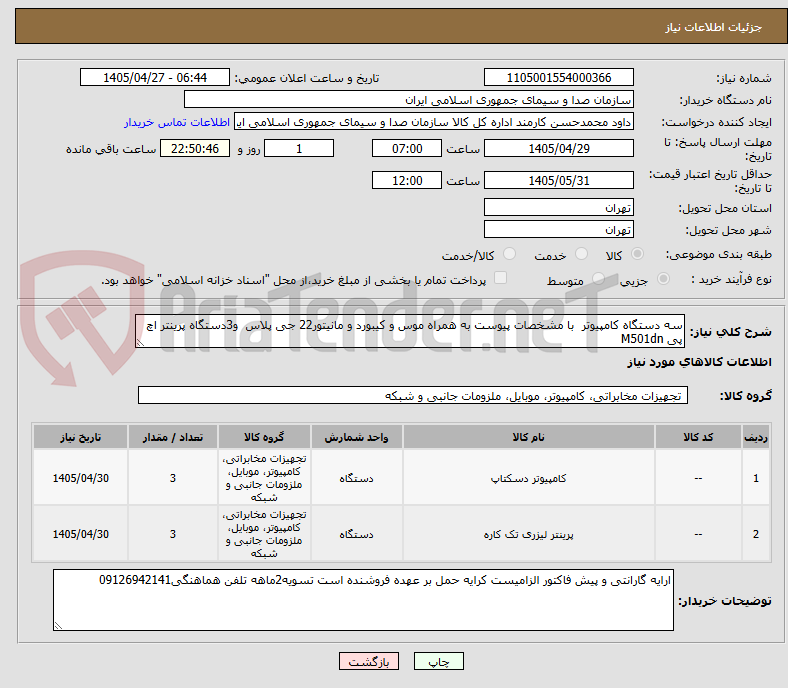Click the request creator name field
Image resolution: width=788 pixels, height=688 pixels.
click(434, 122)
